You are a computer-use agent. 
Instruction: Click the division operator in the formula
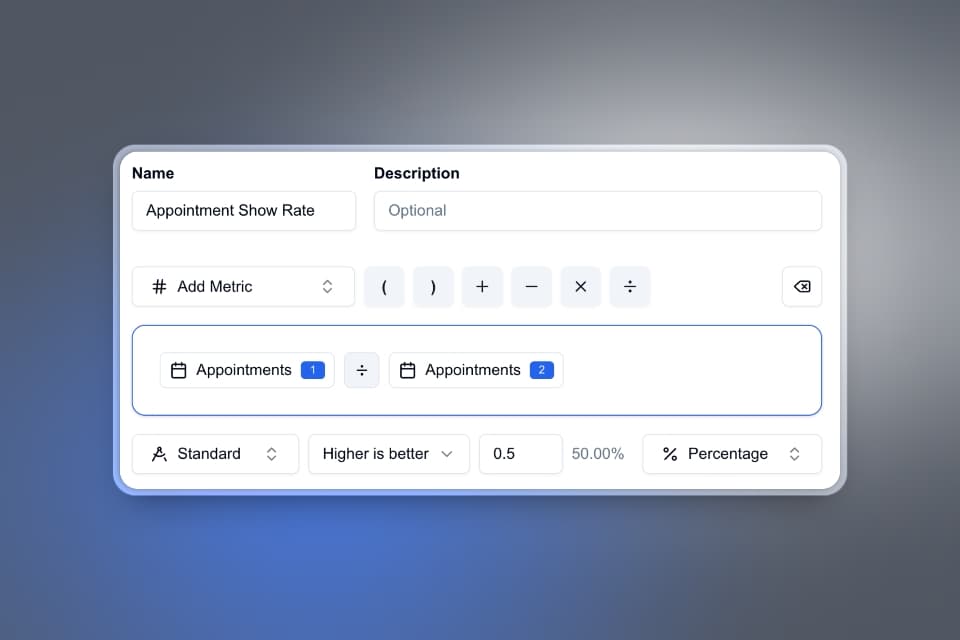361,370
